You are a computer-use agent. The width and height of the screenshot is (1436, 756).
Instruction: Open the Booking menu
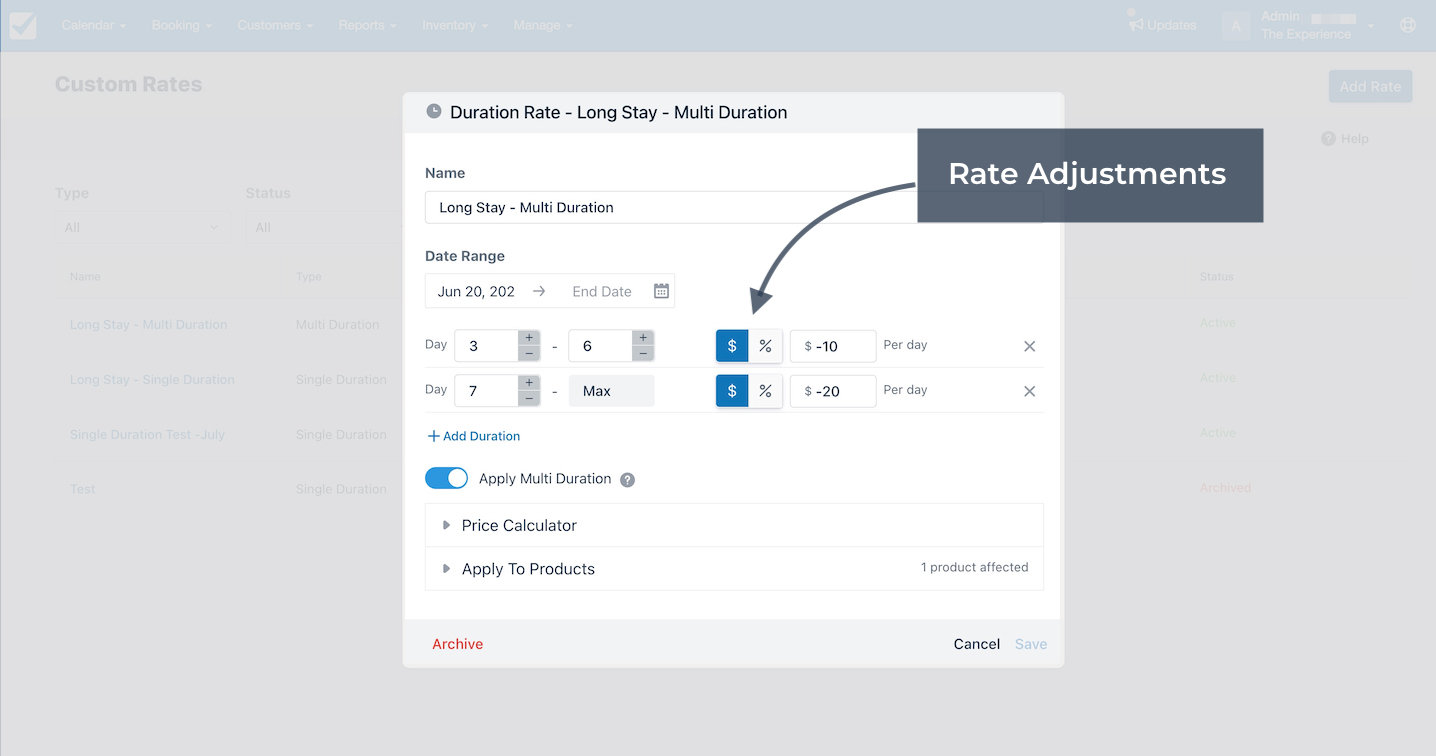coord(182,25)
